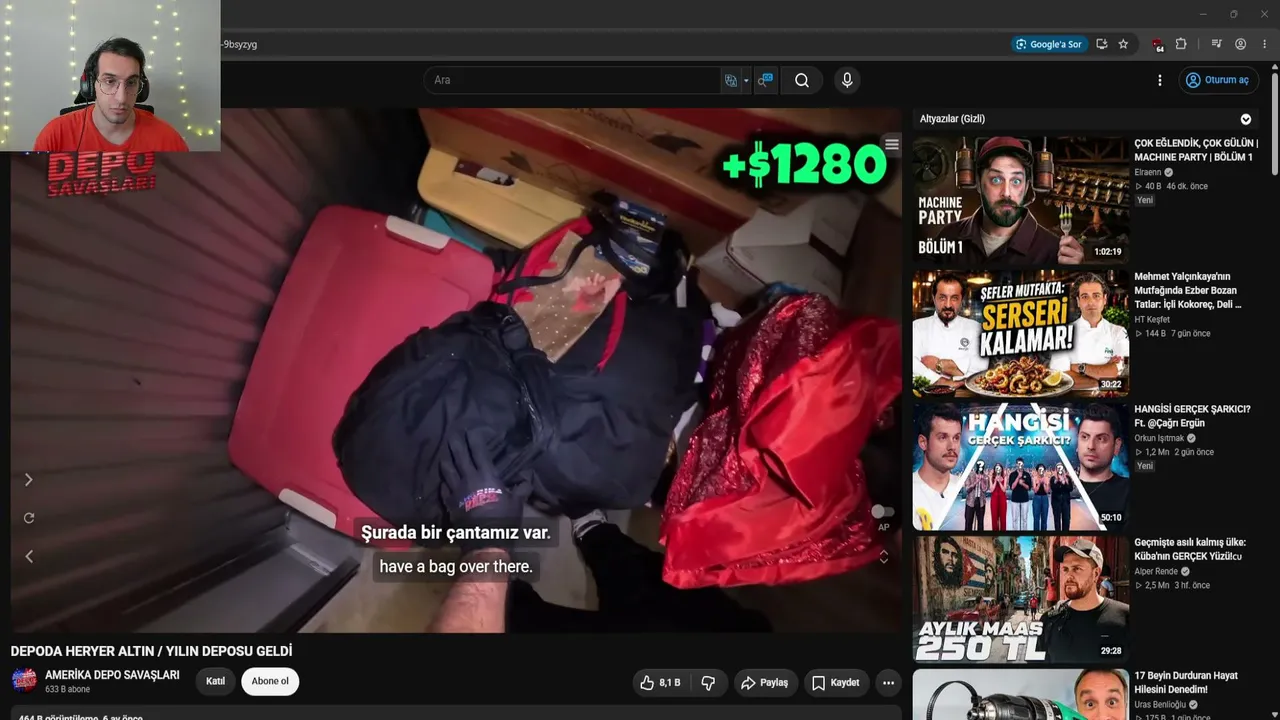This screenshot has width=1280, height=720.
Task: Click the Google'a Sor lens button
Action: pyautogui.click(x=1049, y=44)
